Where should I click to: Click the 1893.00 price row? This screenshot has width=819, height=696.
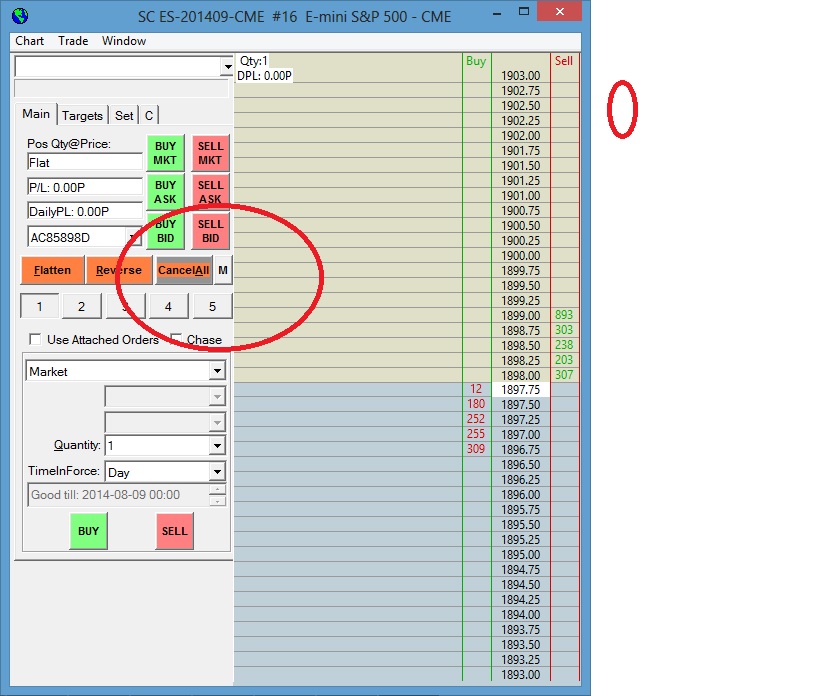[x=520, y=675]
